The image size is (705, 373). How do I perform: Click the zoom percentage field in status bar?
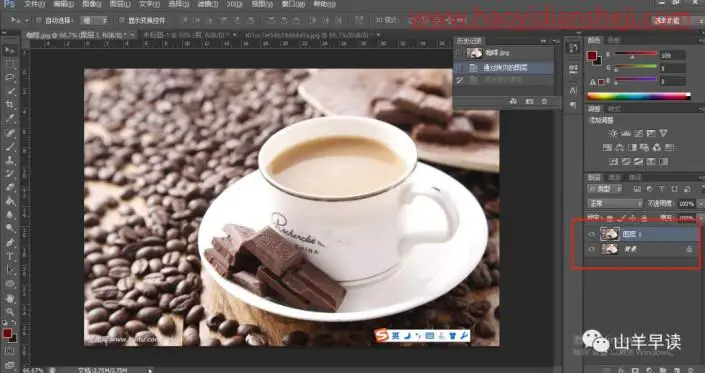click(x=33, y=370)
